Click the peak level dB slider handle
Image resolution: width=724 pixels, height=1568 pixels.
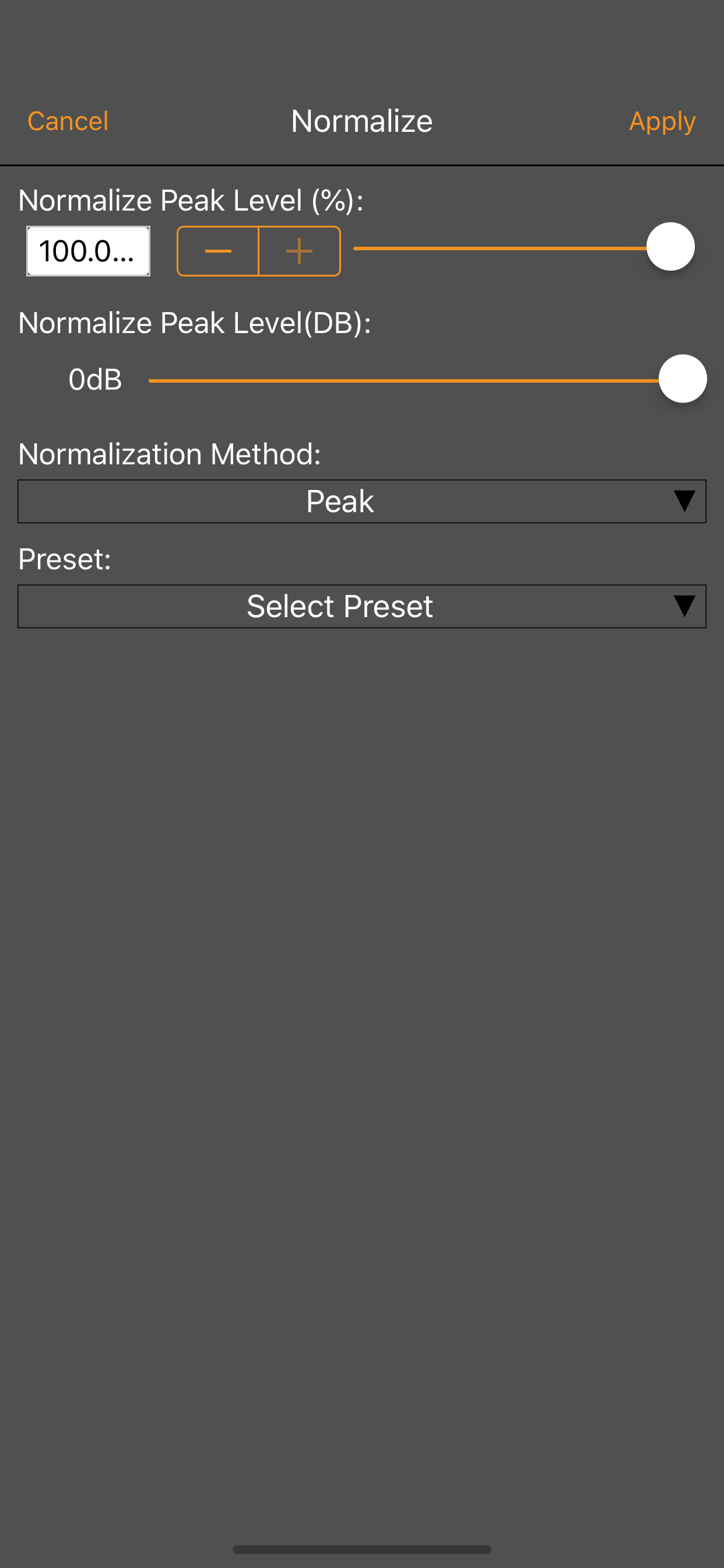pyautogui.click(x=682, y=379)
